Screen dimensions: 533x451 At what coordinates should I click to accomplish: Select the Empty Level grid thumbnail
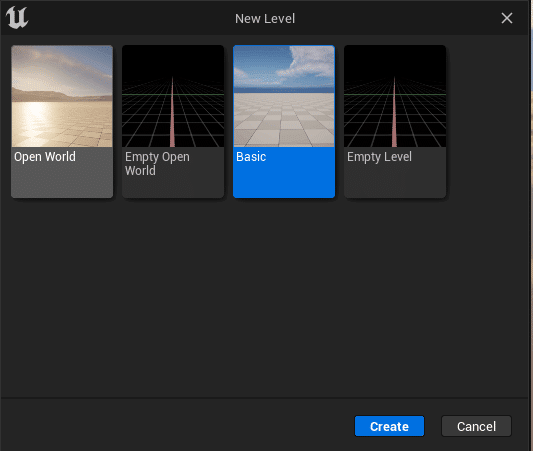(395, 96)
